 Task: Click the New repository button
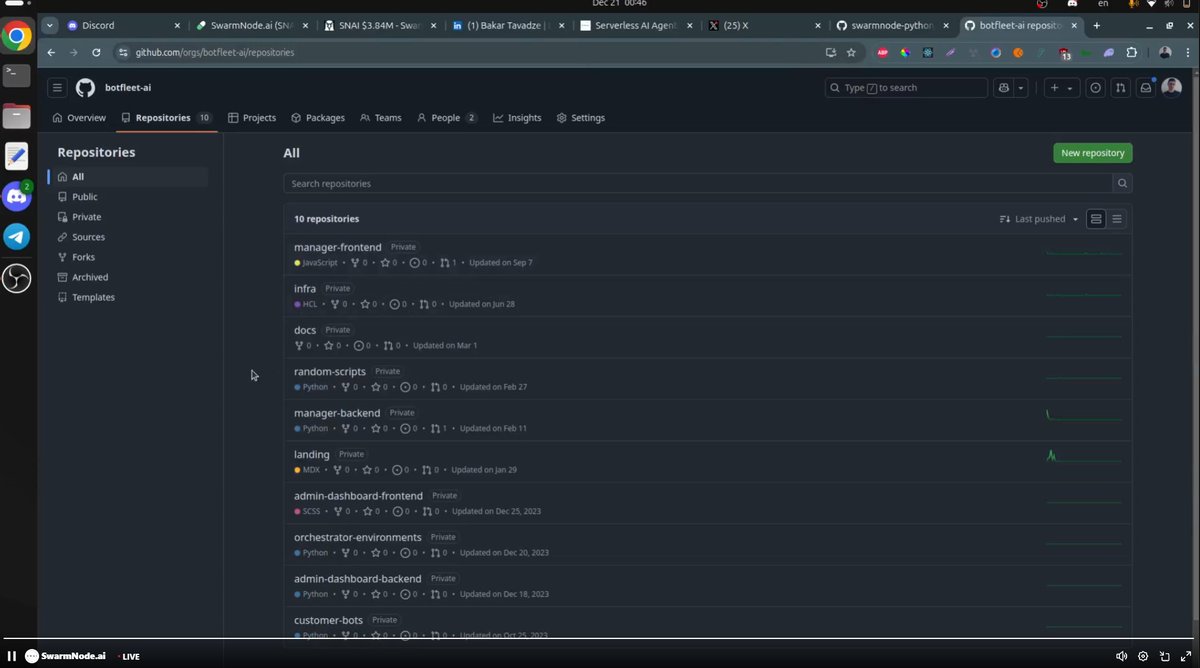pos(1092,153)
